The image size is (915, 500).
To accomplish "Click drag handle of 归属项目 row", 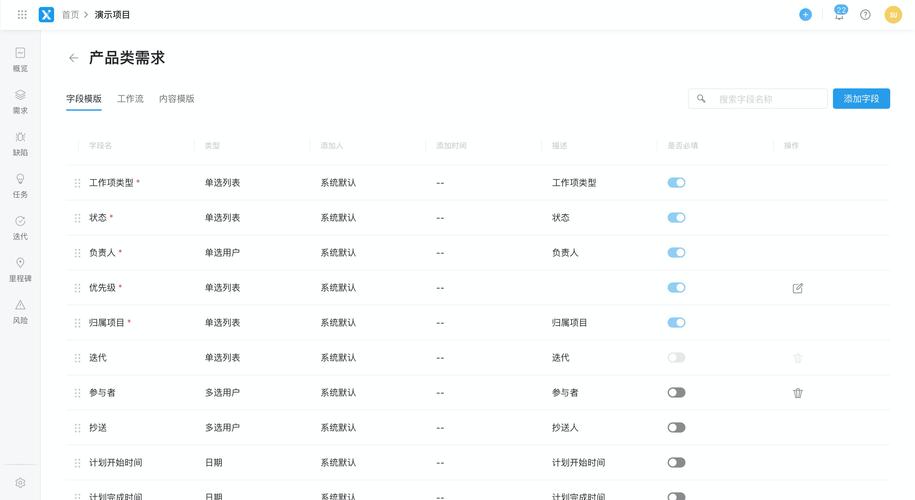I will [x=77, y=323].
